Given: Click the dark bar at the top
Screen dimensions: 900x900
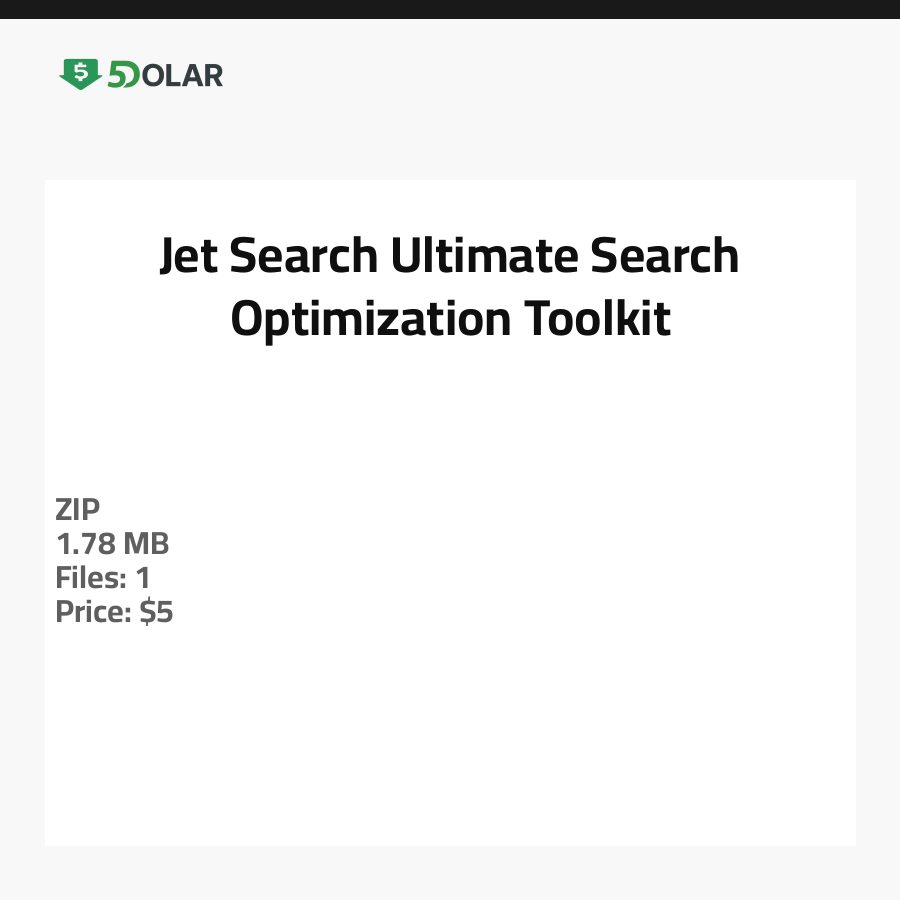Looking at the screenshot, I should [450, 9].
